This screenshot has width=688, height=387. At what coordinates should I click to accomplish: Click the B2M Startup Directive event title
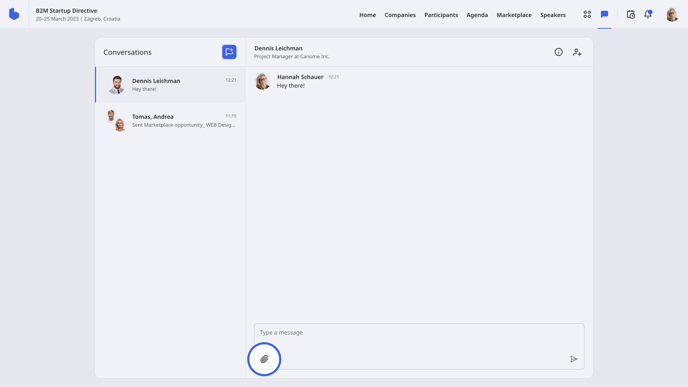click(x=66, y=11)
